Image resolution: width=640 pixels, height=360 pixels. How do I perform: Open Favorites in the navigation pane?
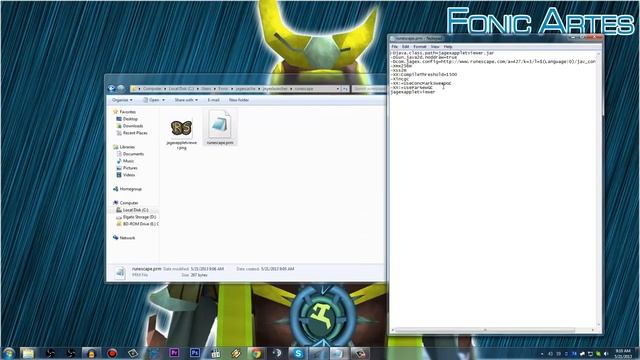[x=127, y=112]
